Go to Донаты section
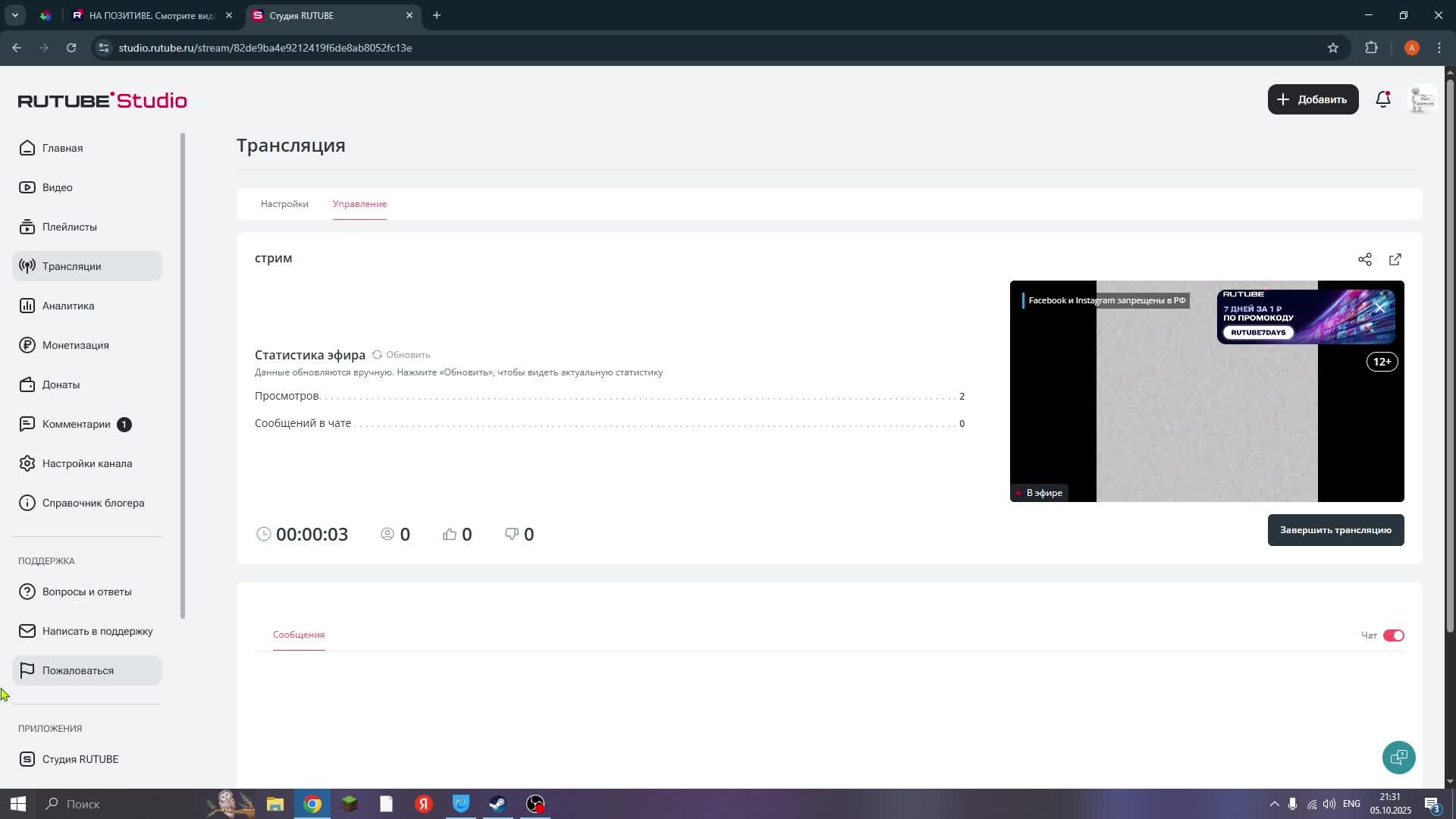This screenshot has height=819, width=1456. click(x=61, y=384)
